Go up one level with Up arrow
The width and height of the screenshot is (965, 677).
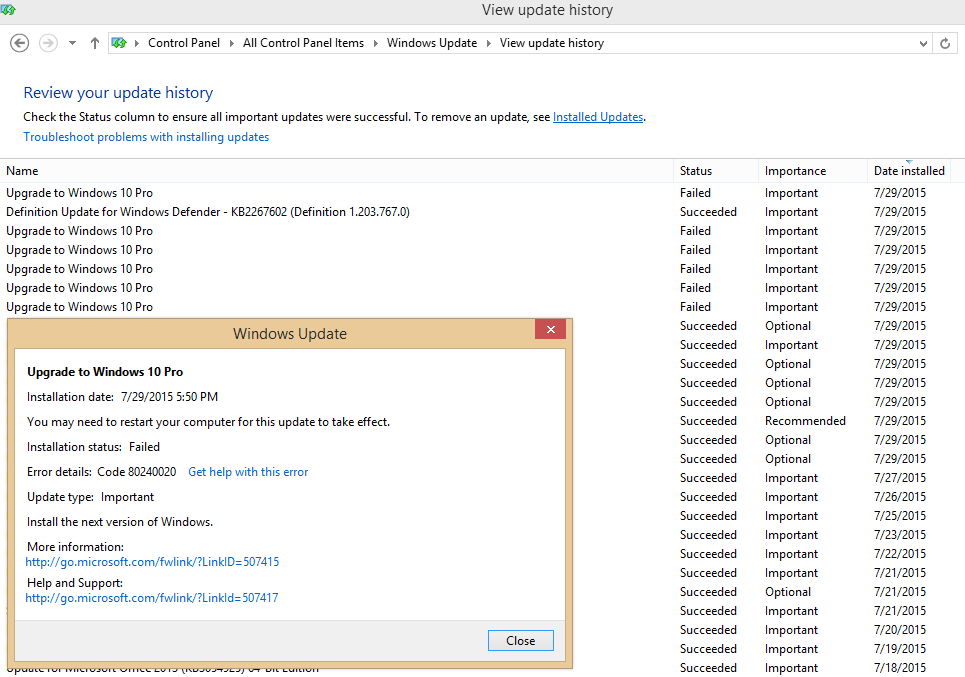tap(95, 43)
